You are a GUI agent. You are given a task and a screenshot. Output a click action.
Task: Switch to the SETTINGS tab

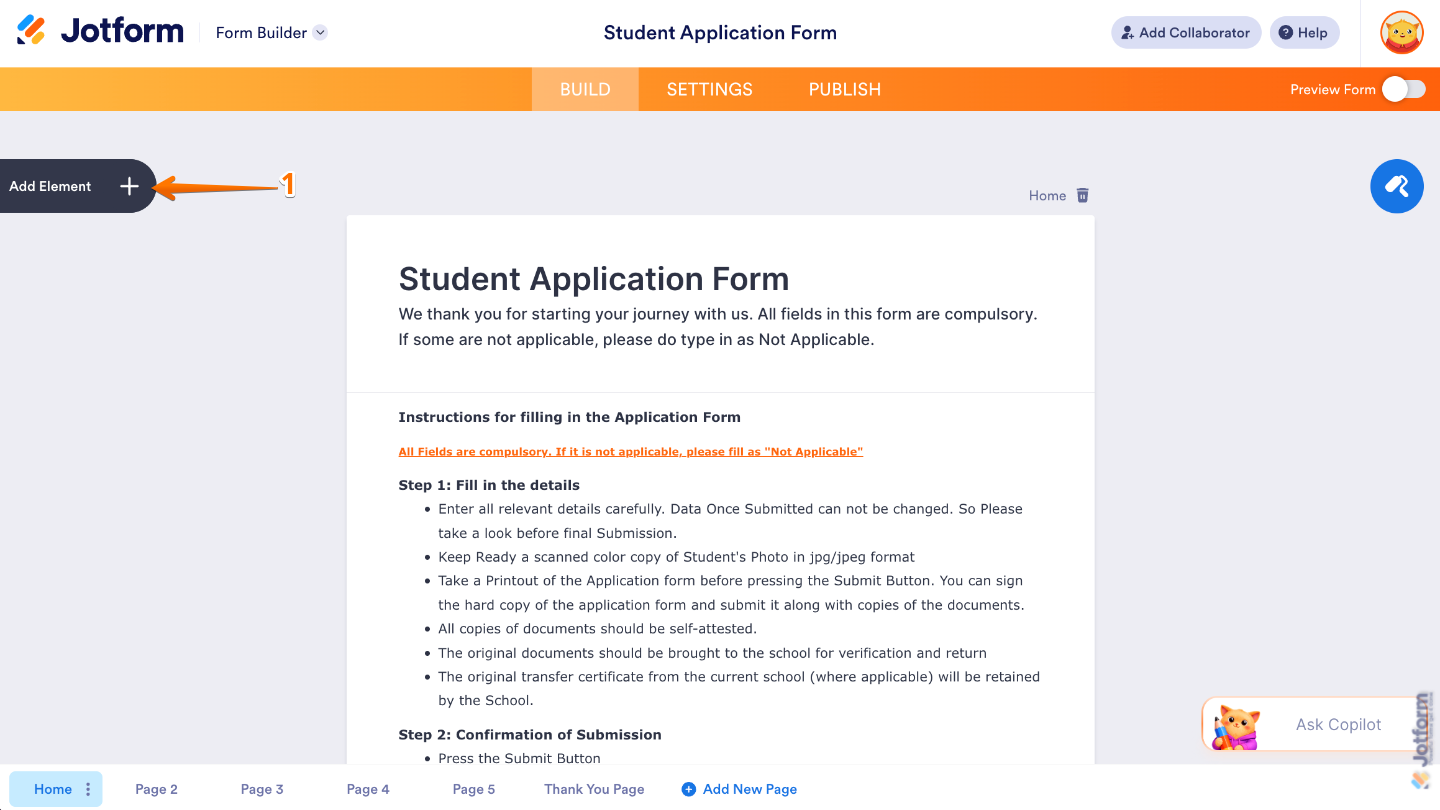point(710,89)
